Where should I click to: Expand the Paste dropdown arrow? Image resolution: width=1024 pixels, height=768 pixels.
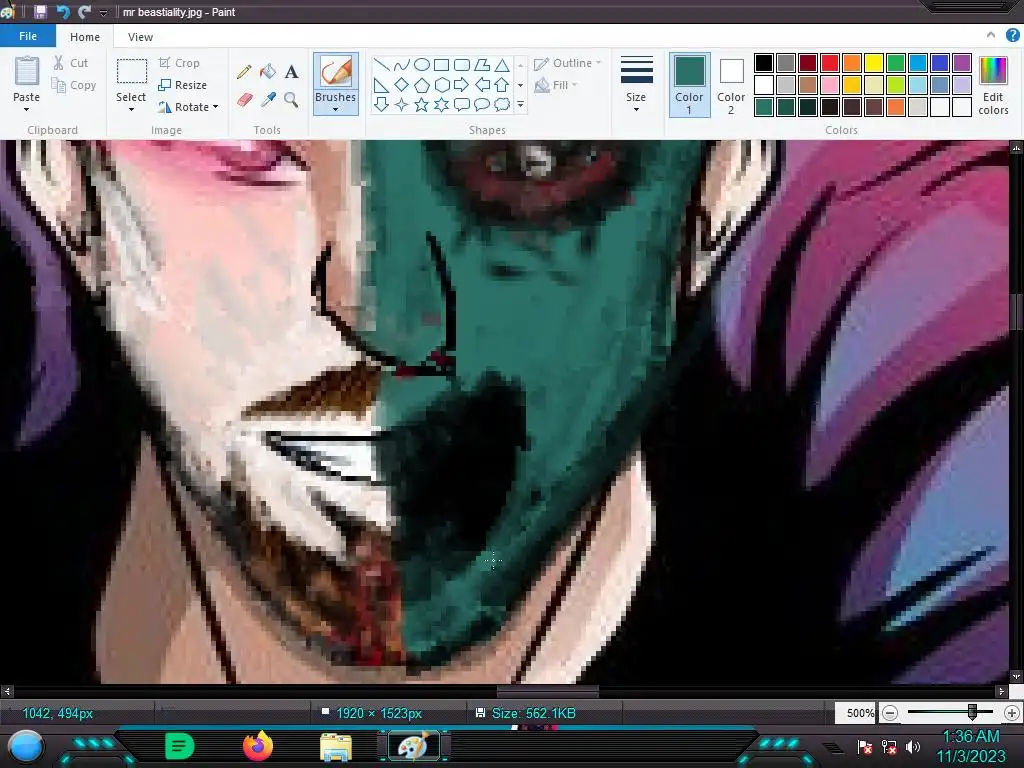[27, 110]
